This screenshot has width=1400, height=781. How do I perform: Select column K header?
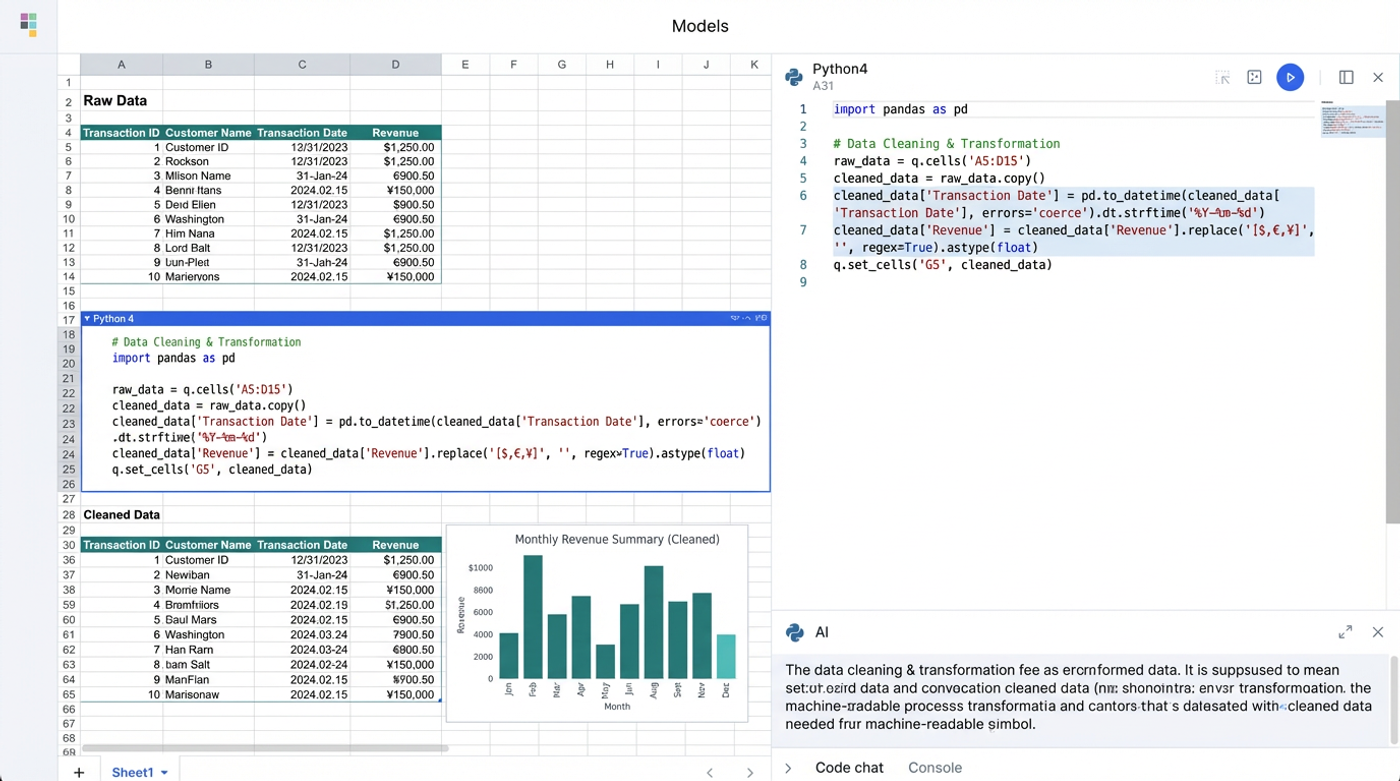[753, 64]
